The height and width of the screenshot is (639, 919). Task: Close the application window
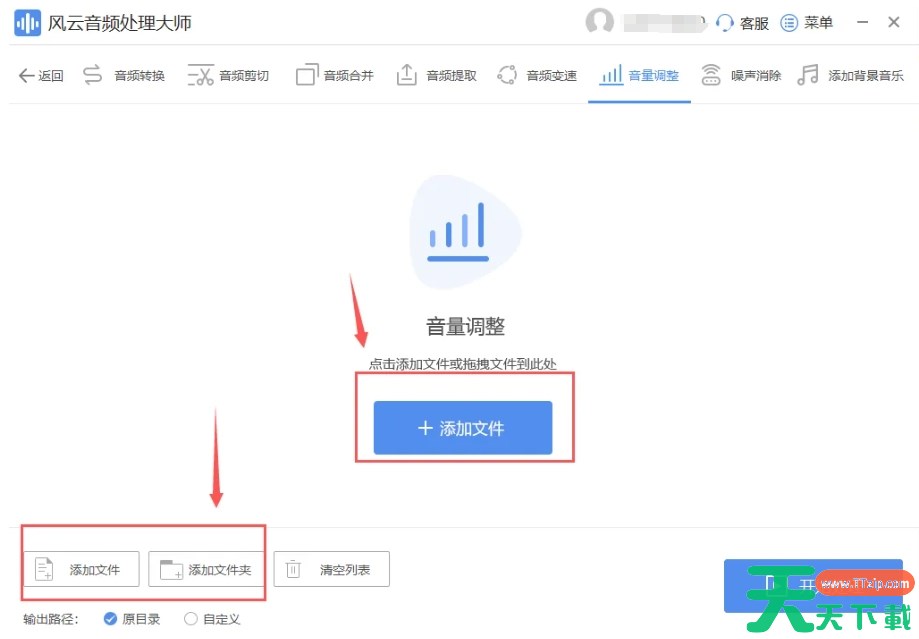[893, 22]
